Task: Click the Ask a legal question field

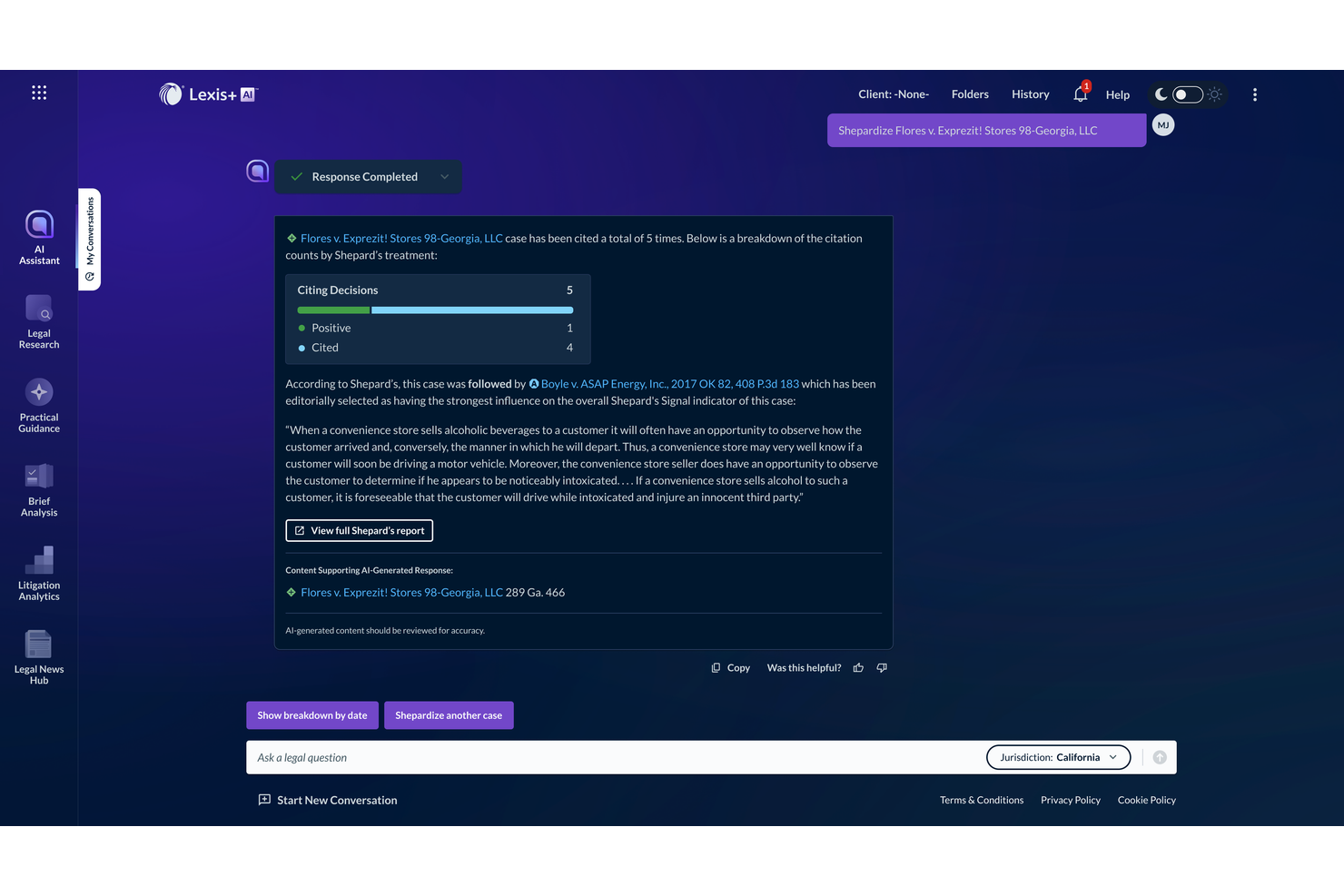Action: click(545, 756)
